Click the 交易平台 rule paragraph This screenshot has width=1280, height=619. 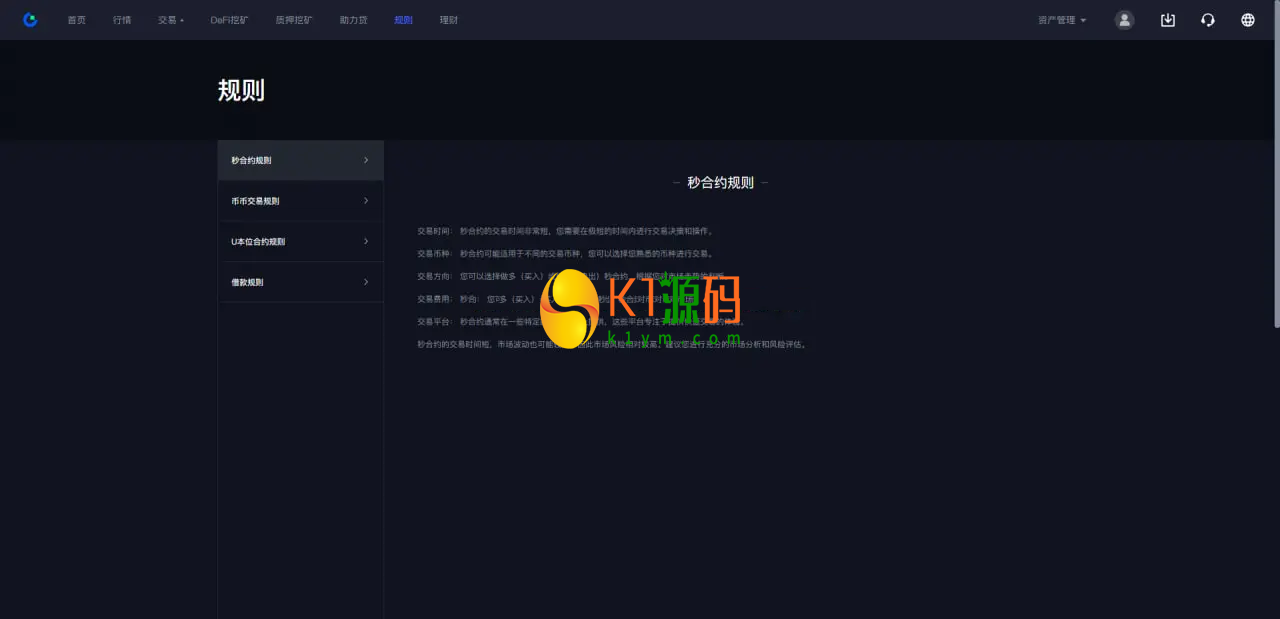tap(581, 322)
